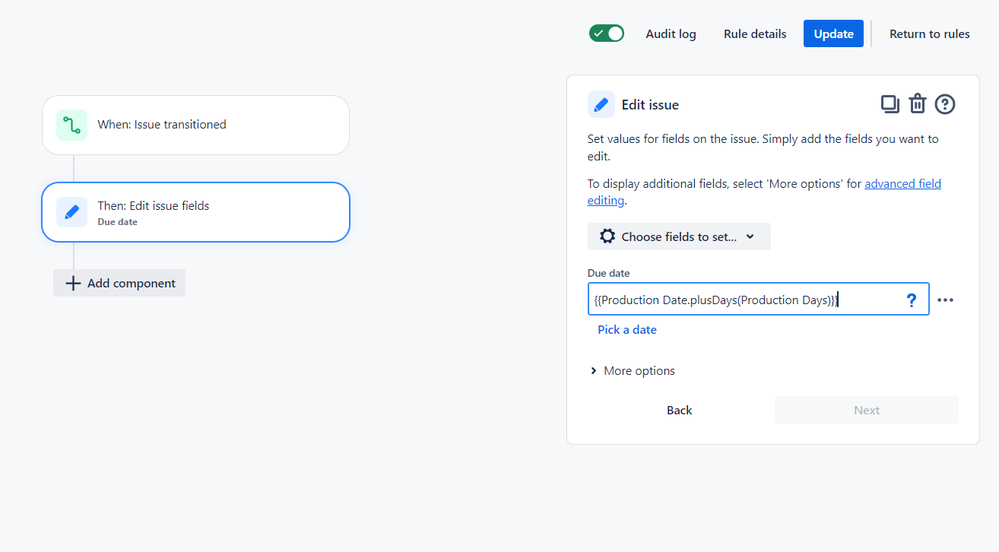Open help for Edit issue action

tap(945, 104)
